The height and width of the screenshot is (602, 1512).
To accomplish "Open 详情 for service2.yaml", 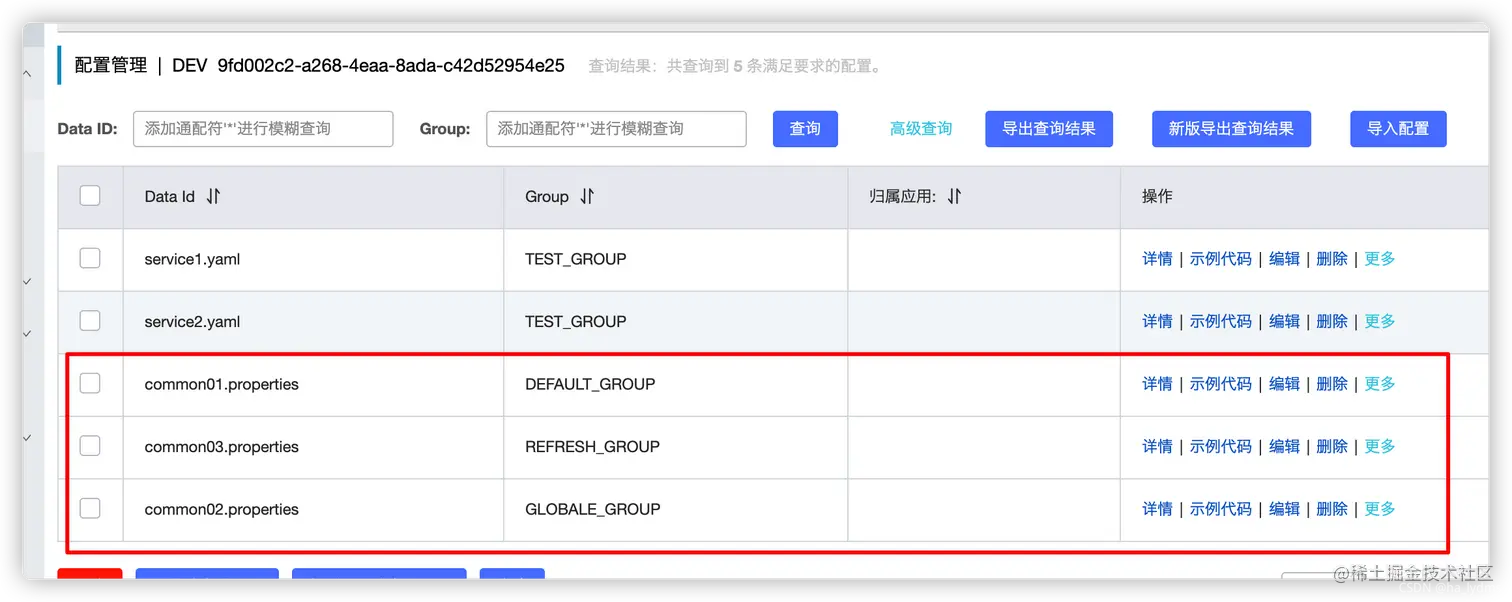I will tap(1157, 321).
